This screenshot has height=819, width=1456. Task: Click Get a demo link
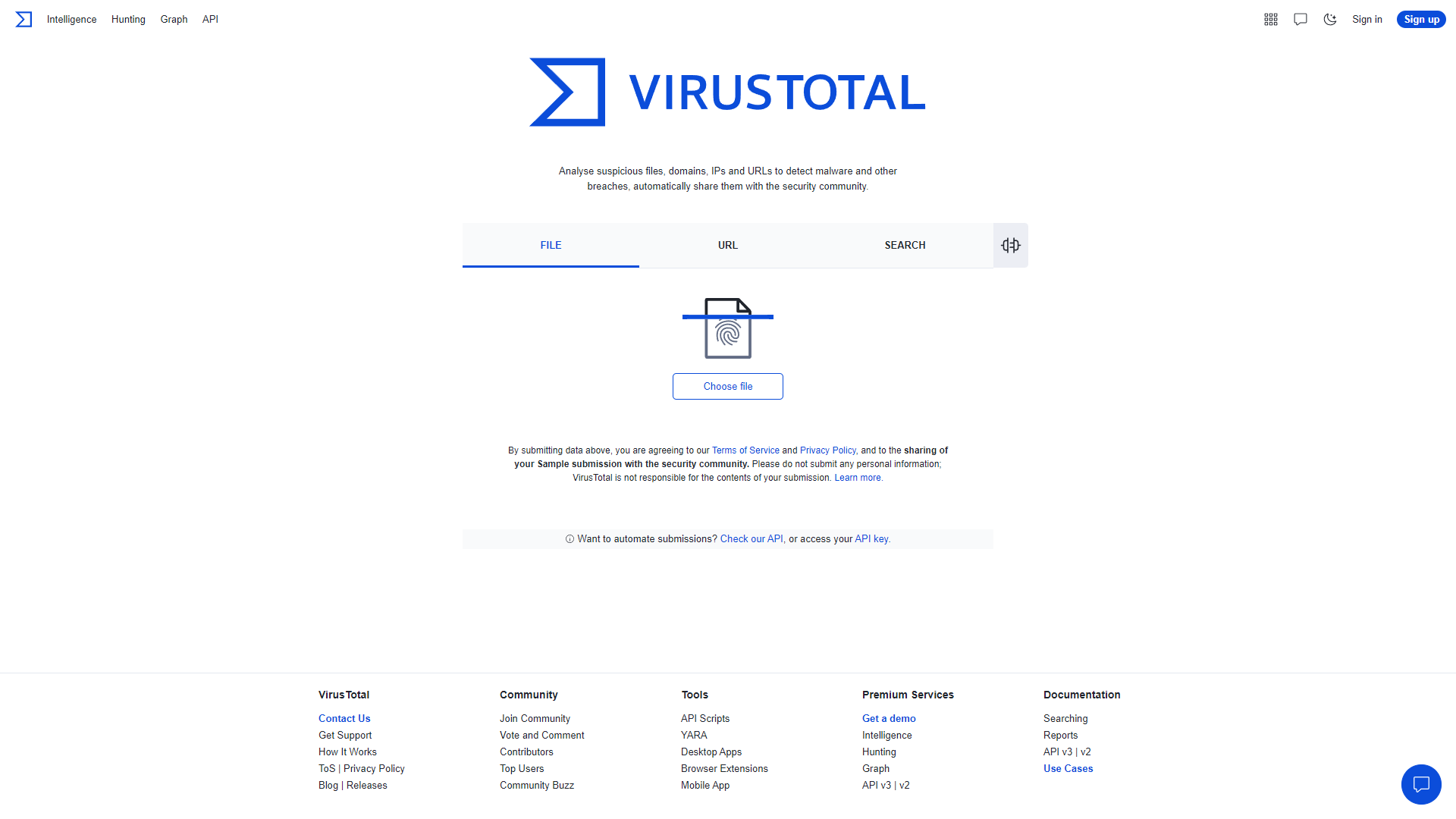point(889,718)
